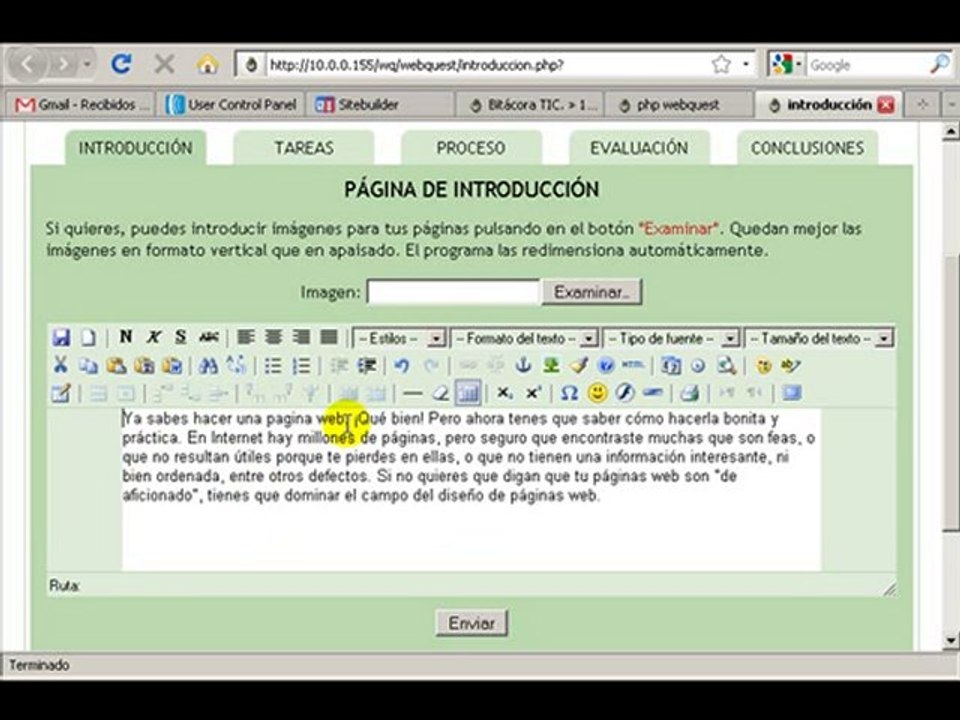This screenshot has height=720, width=960.
Task: Switch to the CONCLUSIONES tab
Action: 808,148
